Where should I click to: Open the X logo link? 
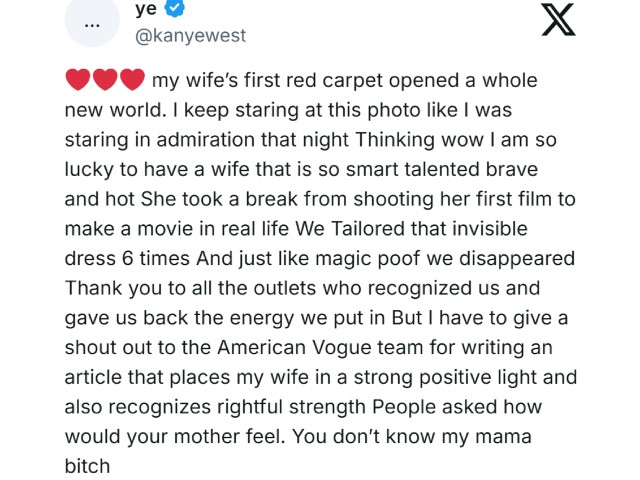(558, 20)
